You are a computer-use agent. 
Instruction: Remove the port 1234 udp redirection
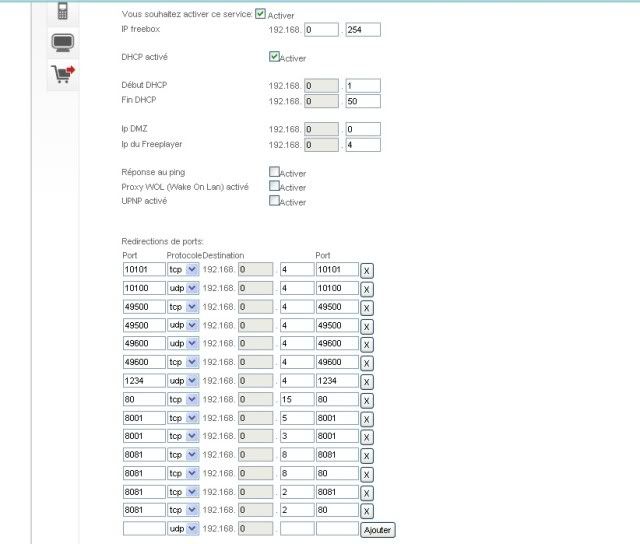pyautogui.click(x=367, y=381)
